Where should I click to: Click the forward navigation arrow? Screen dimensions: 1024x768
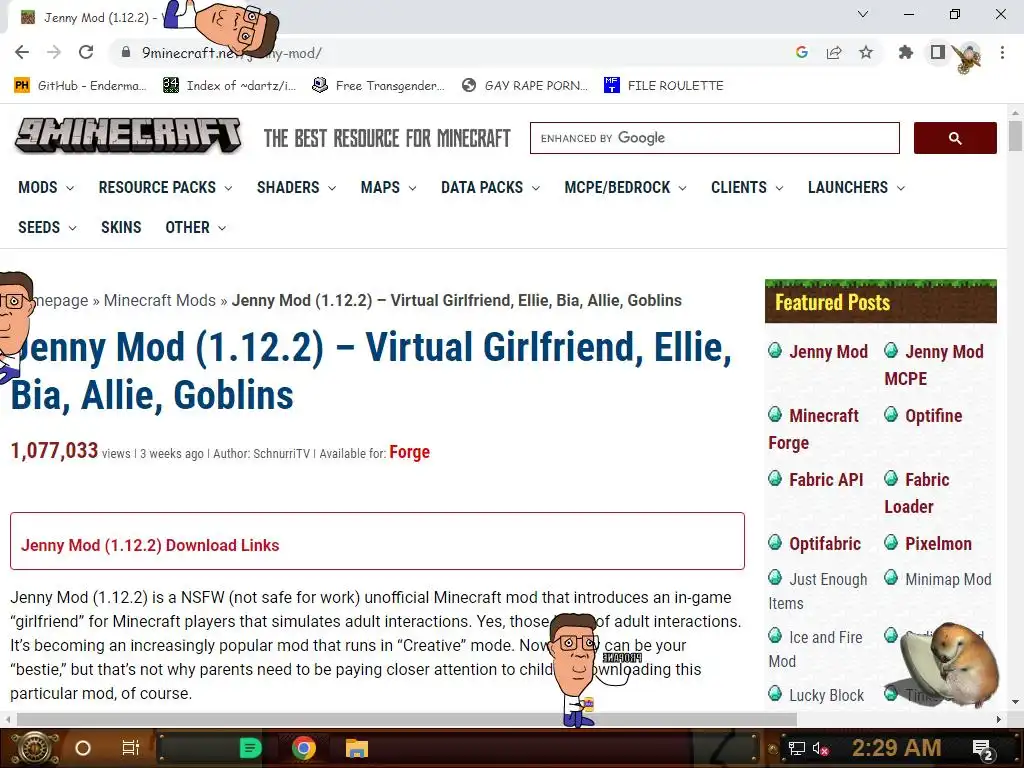pos(54,52)
